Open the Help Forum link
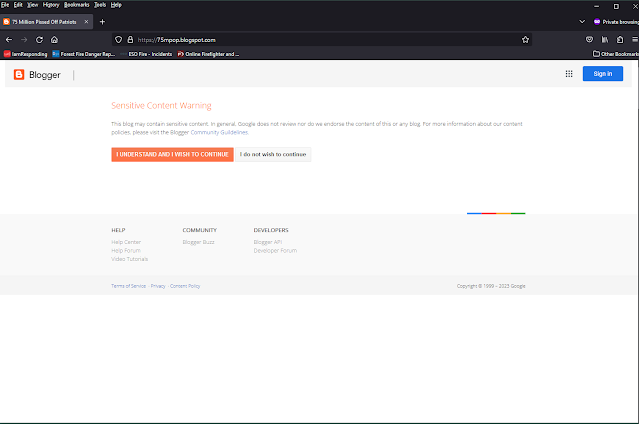The width and height of the screenshot is (639, 424). (126, 251)
